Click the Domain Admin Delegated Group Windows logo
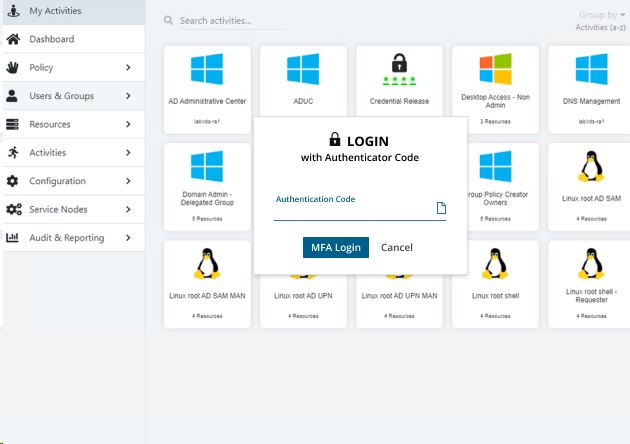The width and height of the screenshot is (630, 444). [x=207, y=166]
